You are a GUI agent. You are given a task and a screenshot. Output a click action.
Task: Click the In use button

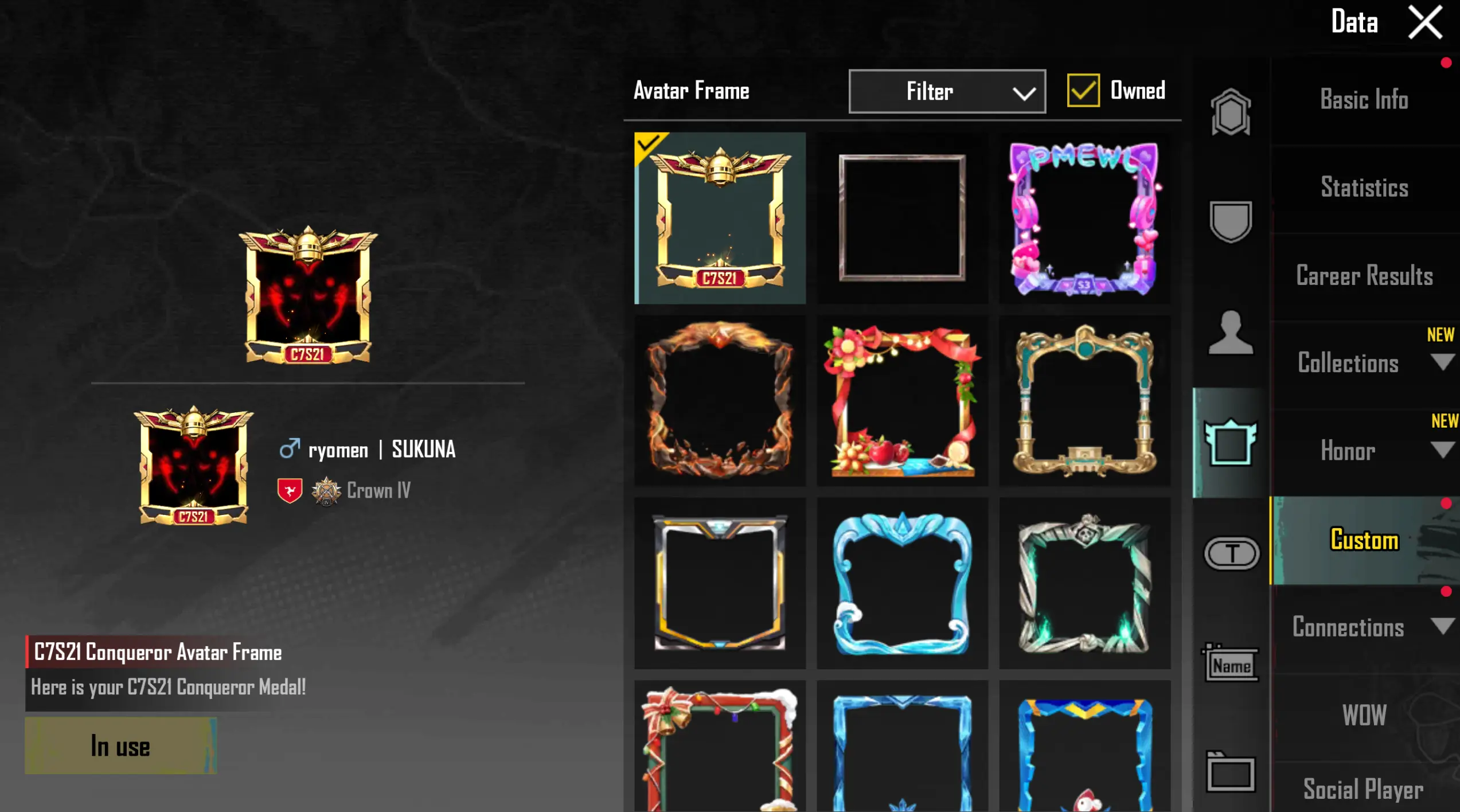click(x=120, y=746)
